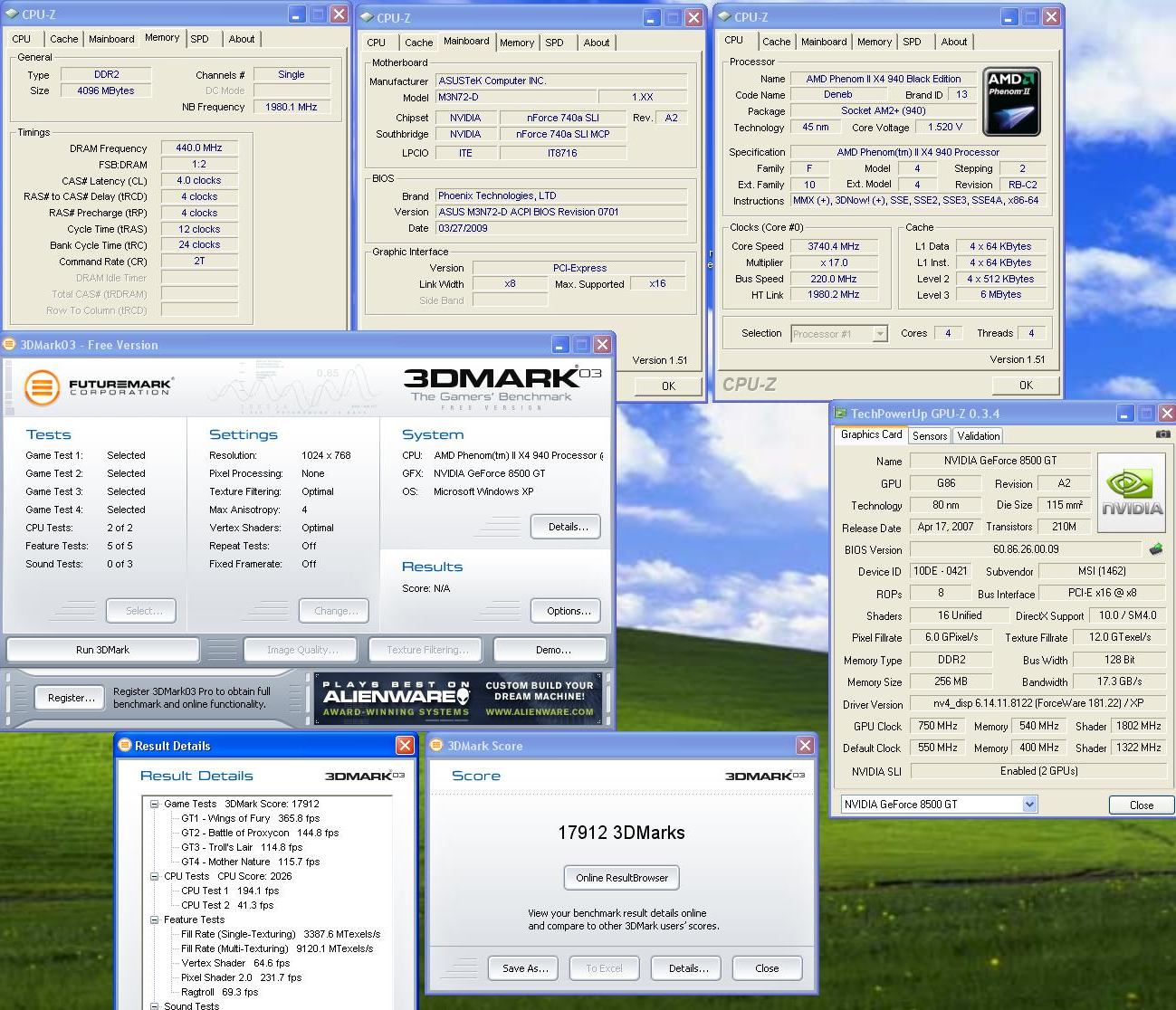Click the GPU-Z title bar icon
1176x1010 pixels.
[x=840, y=413]
